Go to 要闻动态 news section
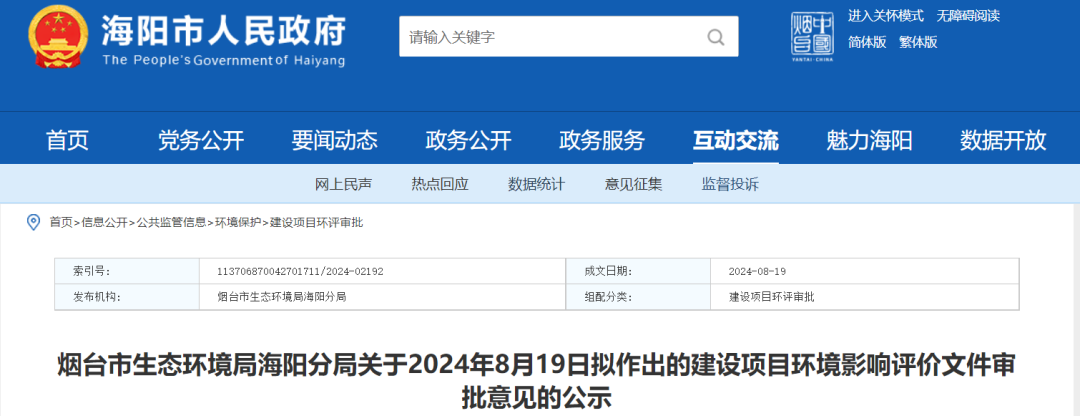The height and width of the screenshot is (416, 1080). click(334, 140)
